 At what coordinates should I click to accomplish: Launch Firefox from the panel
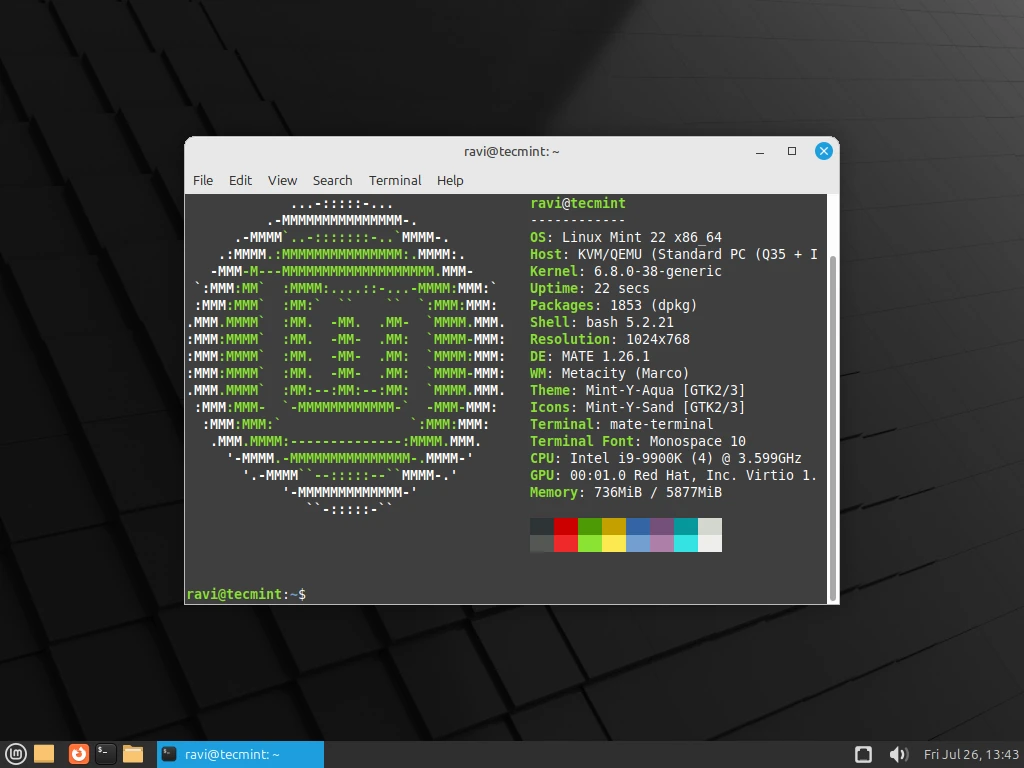click(78, 754)
